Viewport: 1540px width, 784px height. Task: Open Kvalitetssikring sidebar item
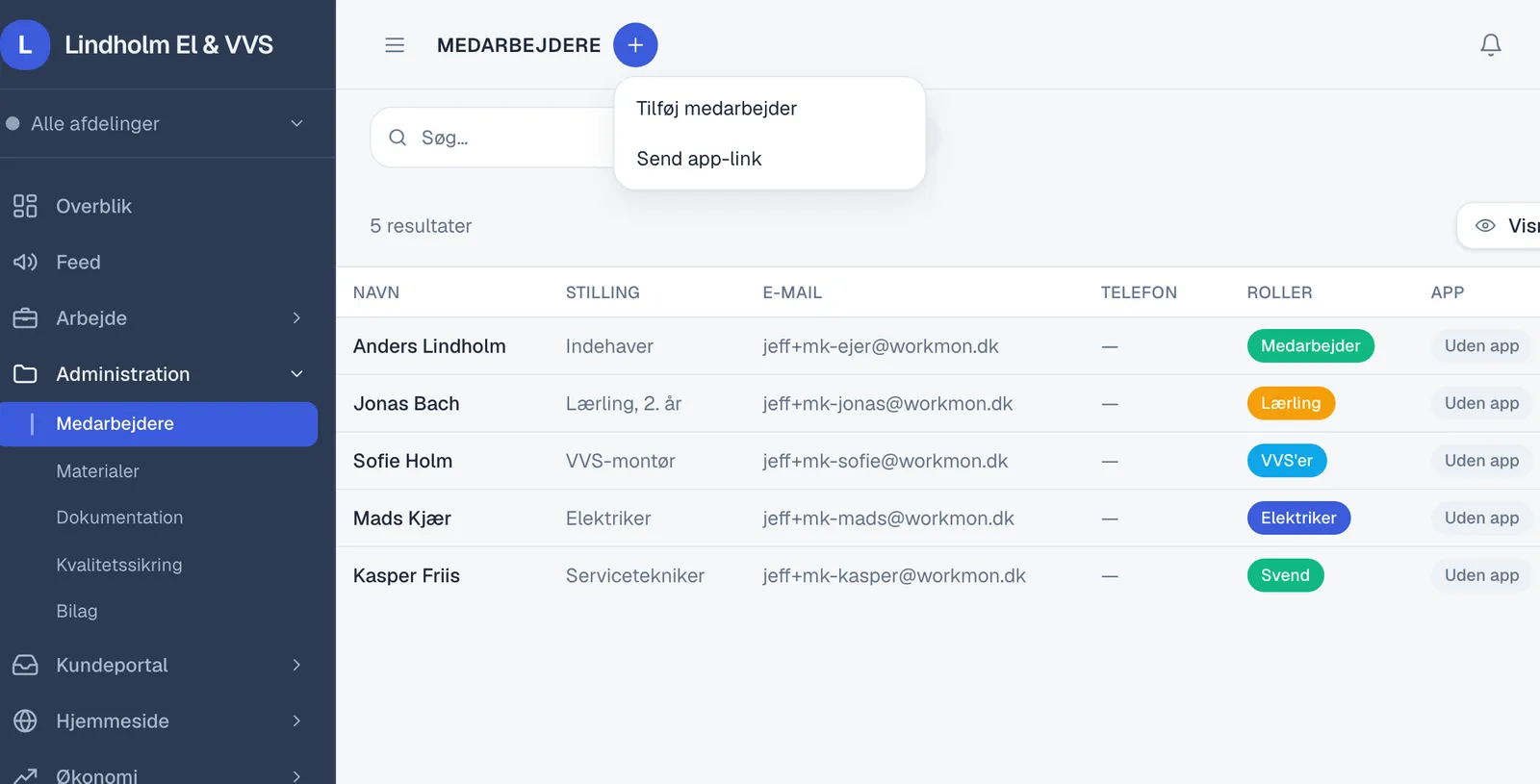click(119, 565)
